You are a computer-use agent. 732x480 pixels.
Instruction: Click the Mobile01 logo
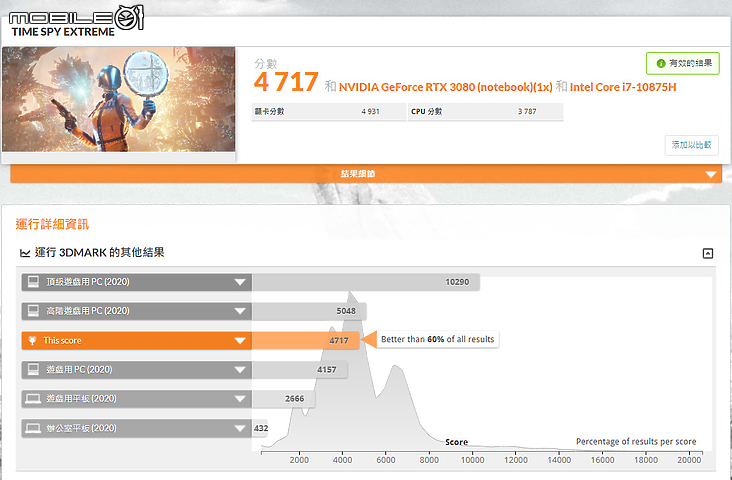(x=76, y=18)
